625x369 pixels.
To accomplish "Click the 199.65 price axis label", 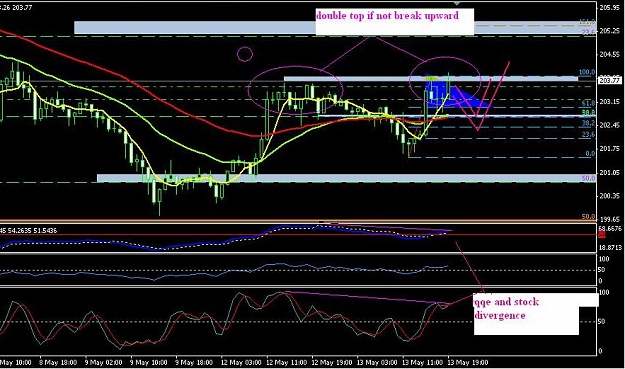I will pyautogui.click(x=610, y=219).
